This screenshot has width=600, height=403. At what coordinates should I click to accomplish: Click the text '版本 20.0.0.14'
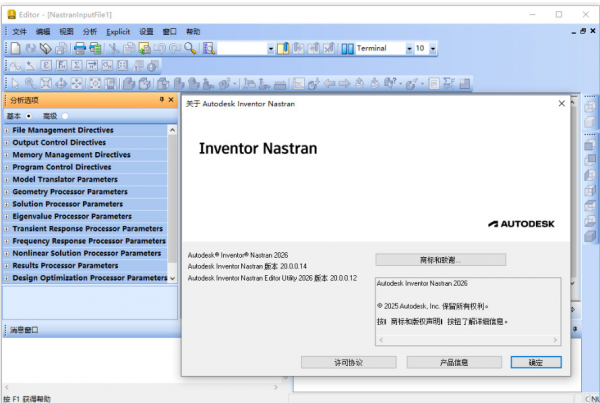click(286, 266)
